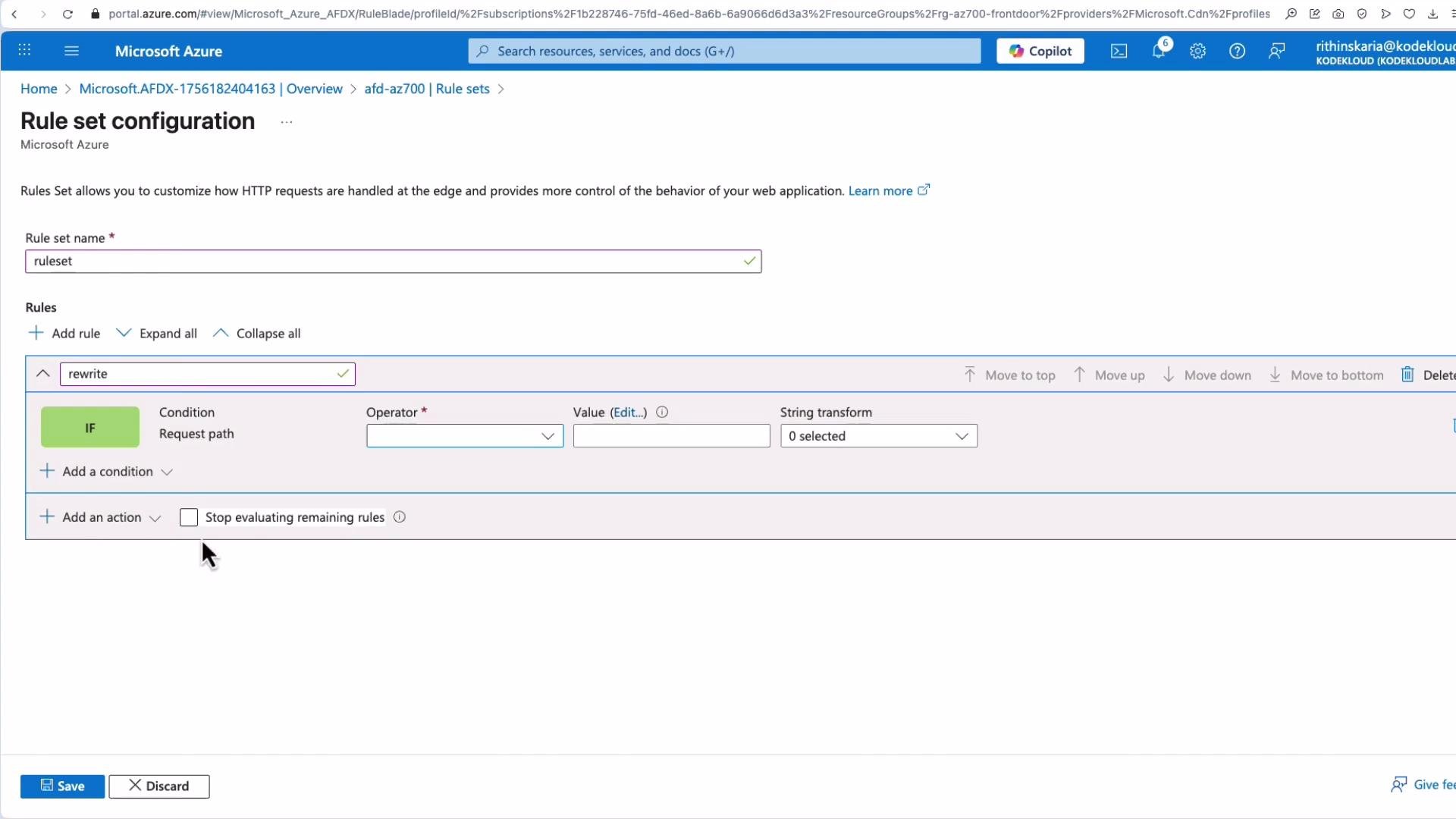The image size is (1456, 819).
Task: Follow the Learn more link
Action: [889, 190]
